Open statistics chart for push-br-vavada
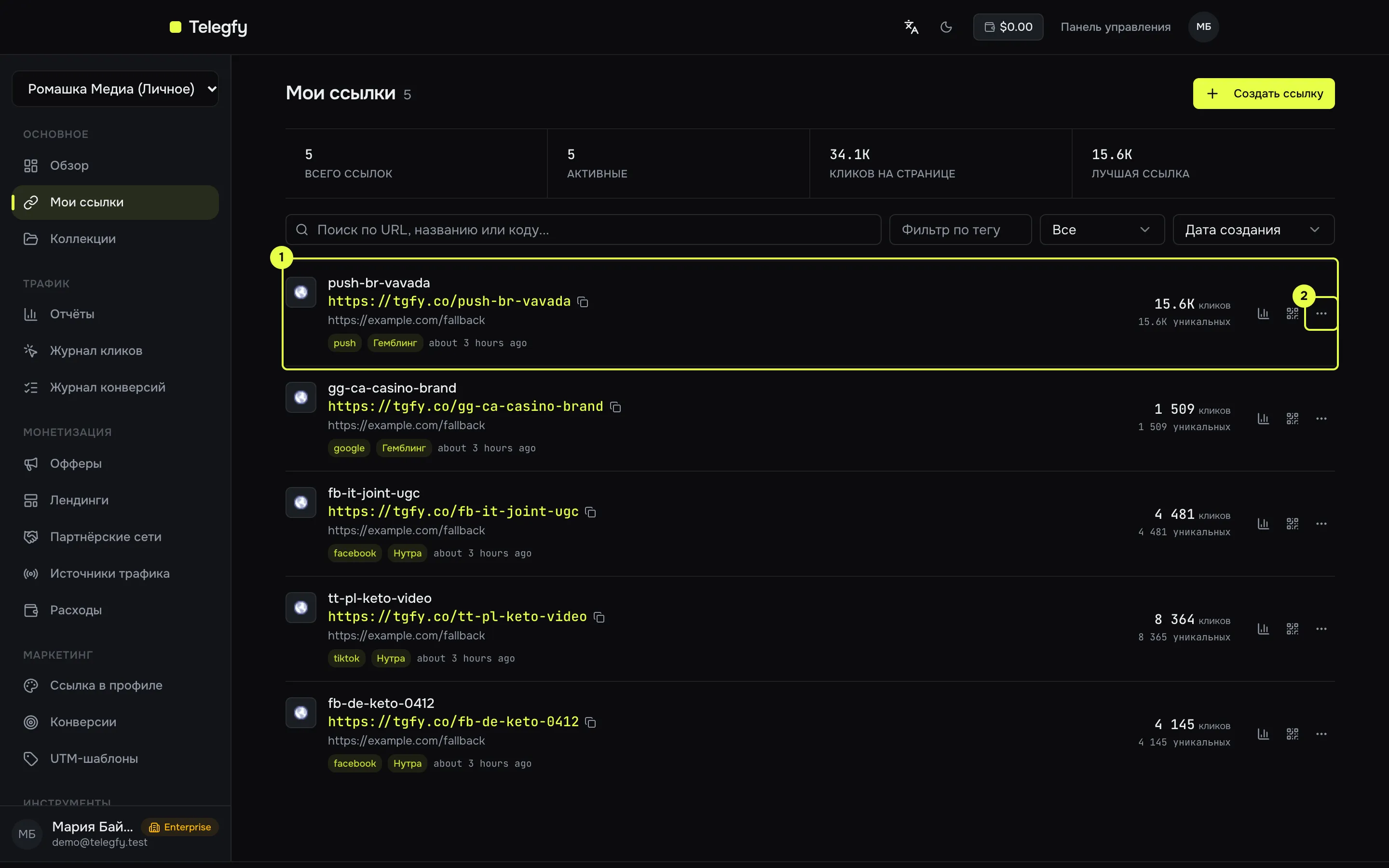The height and width of the screenshot is (868, 1389). tap(1263, 313)
